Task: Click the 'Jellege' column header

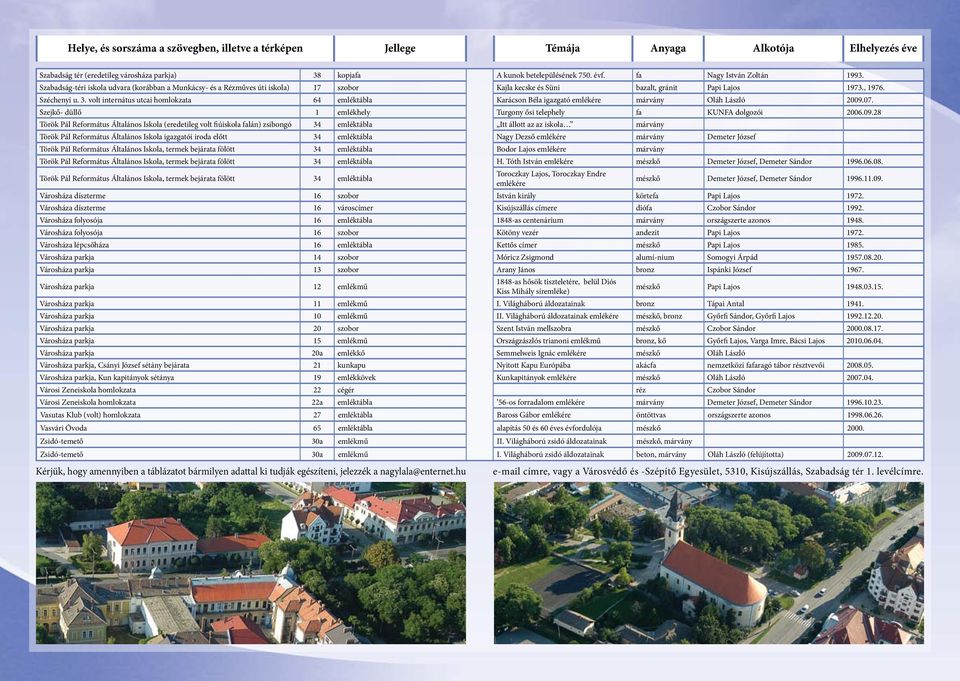Action: 400,48
